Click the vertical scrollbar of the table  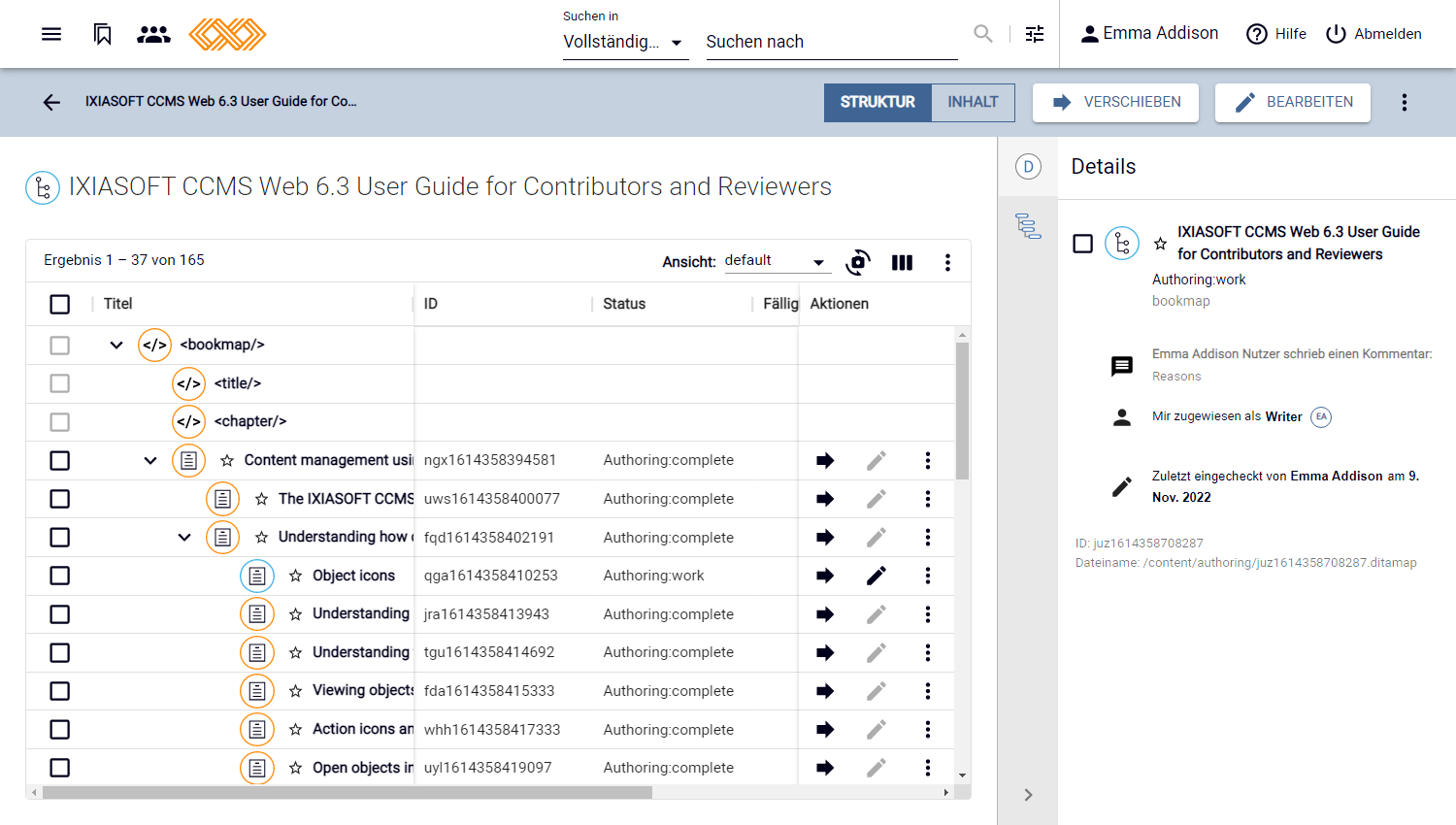963,412
